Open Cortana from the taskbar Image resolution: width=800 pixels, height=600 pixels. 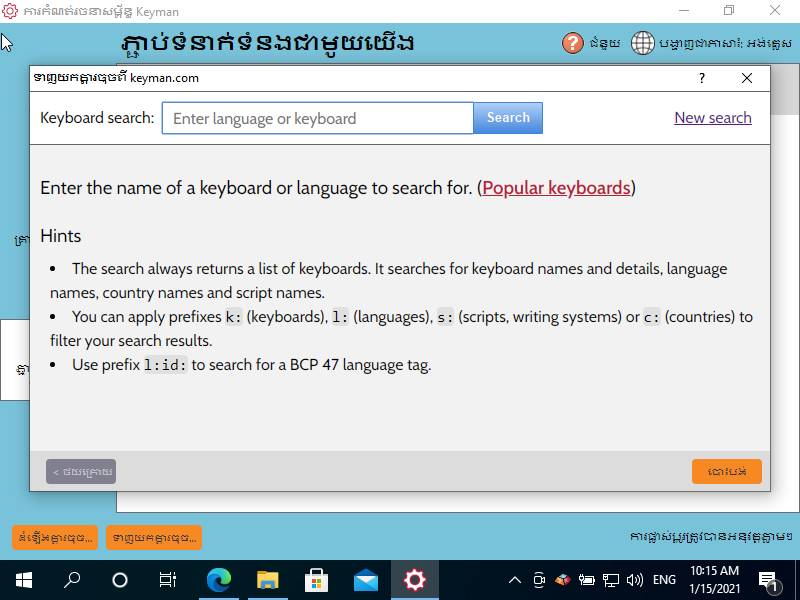[x=120, y=580]
